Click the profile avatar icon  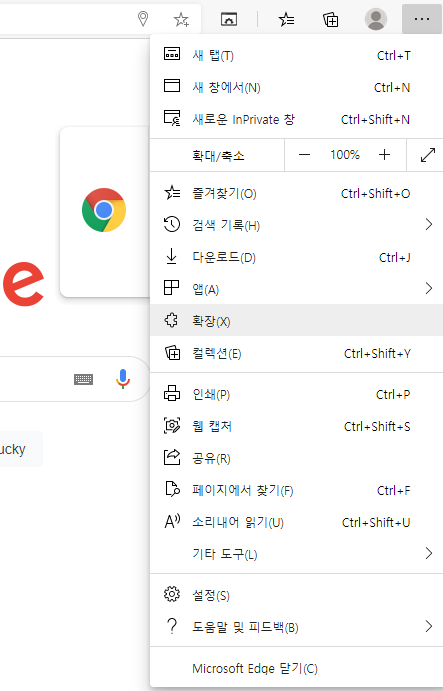click(x=376, y=19)
